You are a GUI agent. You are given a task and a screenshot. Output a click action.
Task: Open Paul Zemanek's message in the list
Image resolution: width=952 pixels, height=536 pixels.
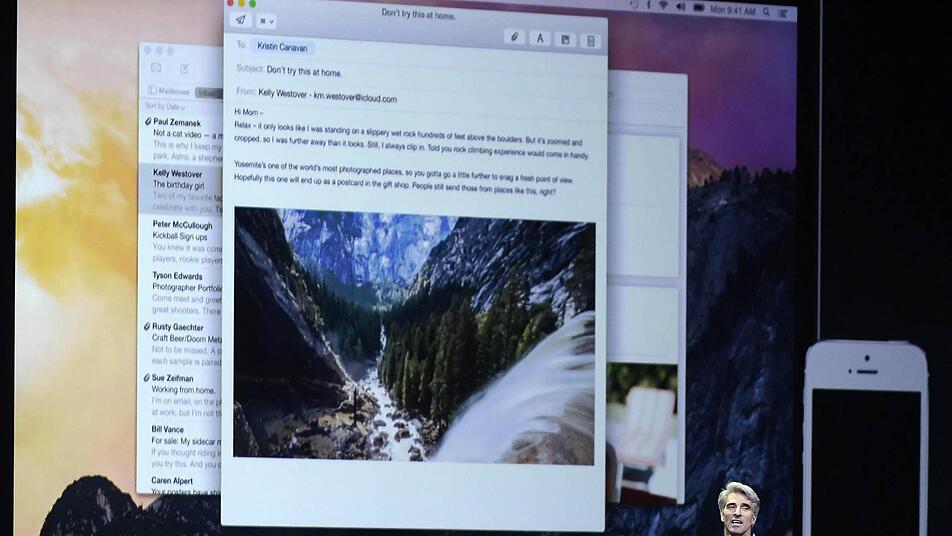[x=181, y=138]
